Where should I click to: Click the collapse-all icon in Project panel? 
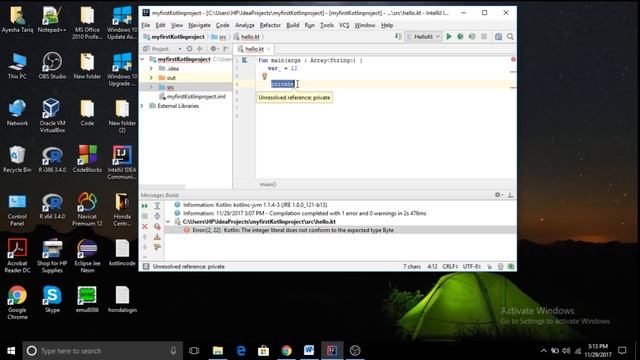tap(200, 49)
